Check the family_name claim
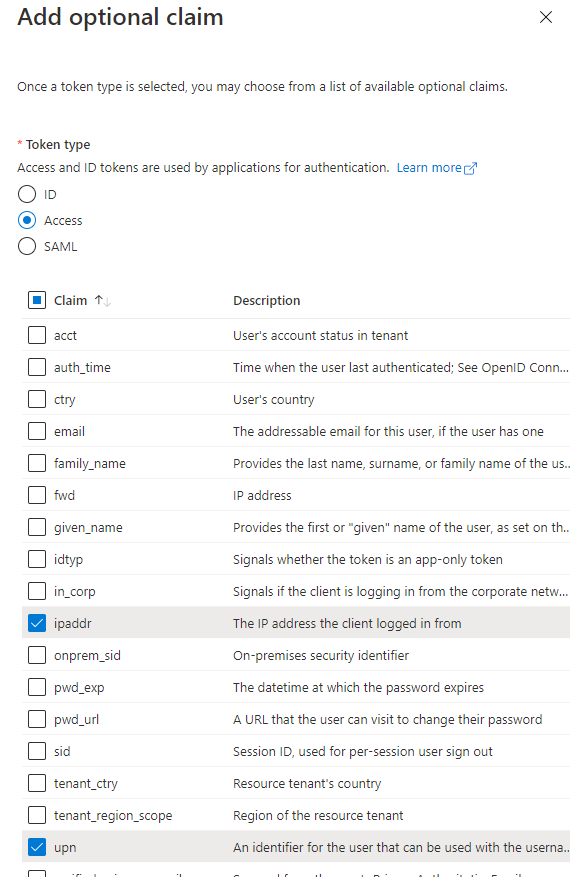The height and width of the screenshot is (877, 570). (37, 463)
